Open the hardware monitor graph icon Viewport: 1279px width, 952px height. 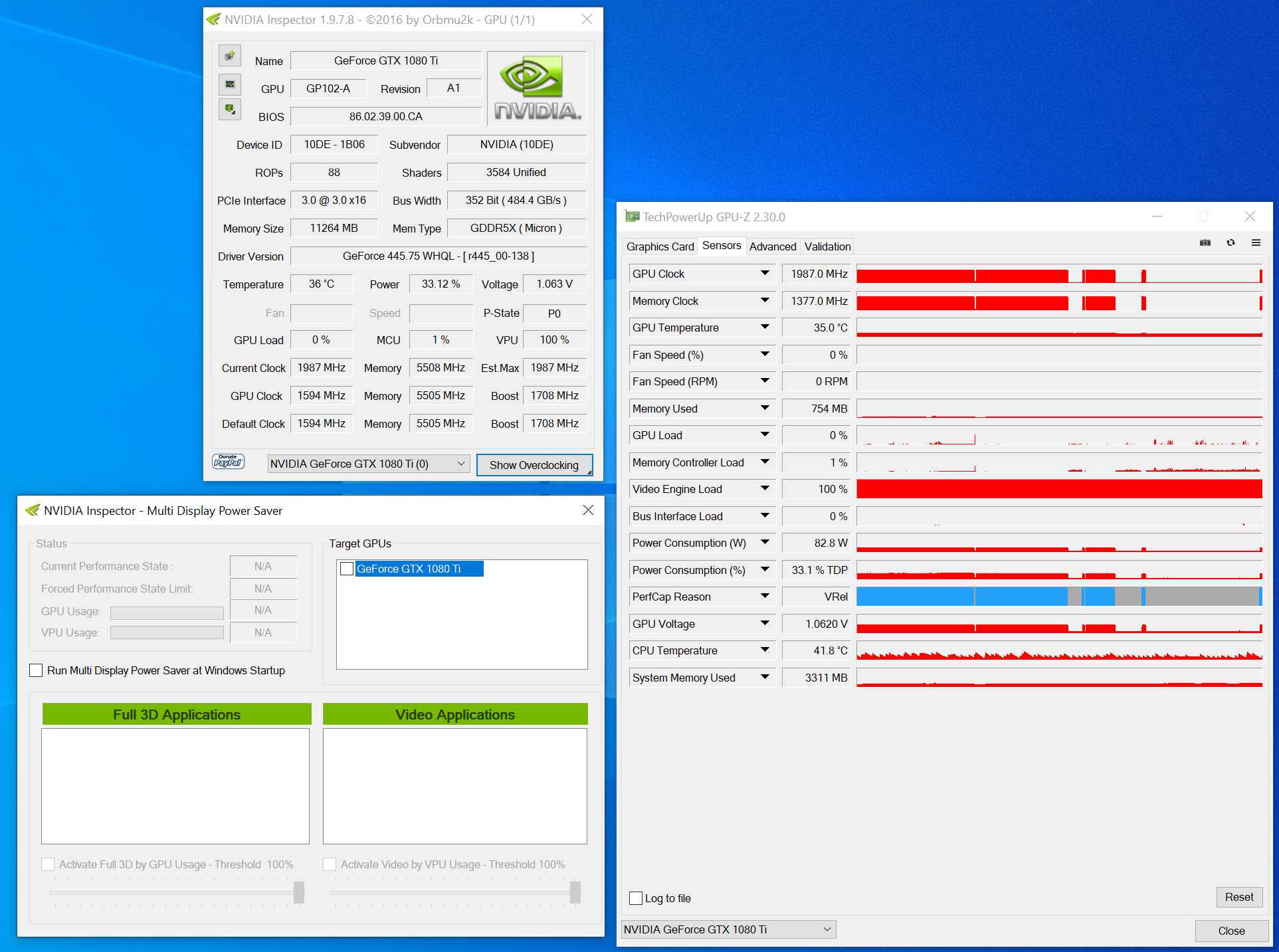230,84
